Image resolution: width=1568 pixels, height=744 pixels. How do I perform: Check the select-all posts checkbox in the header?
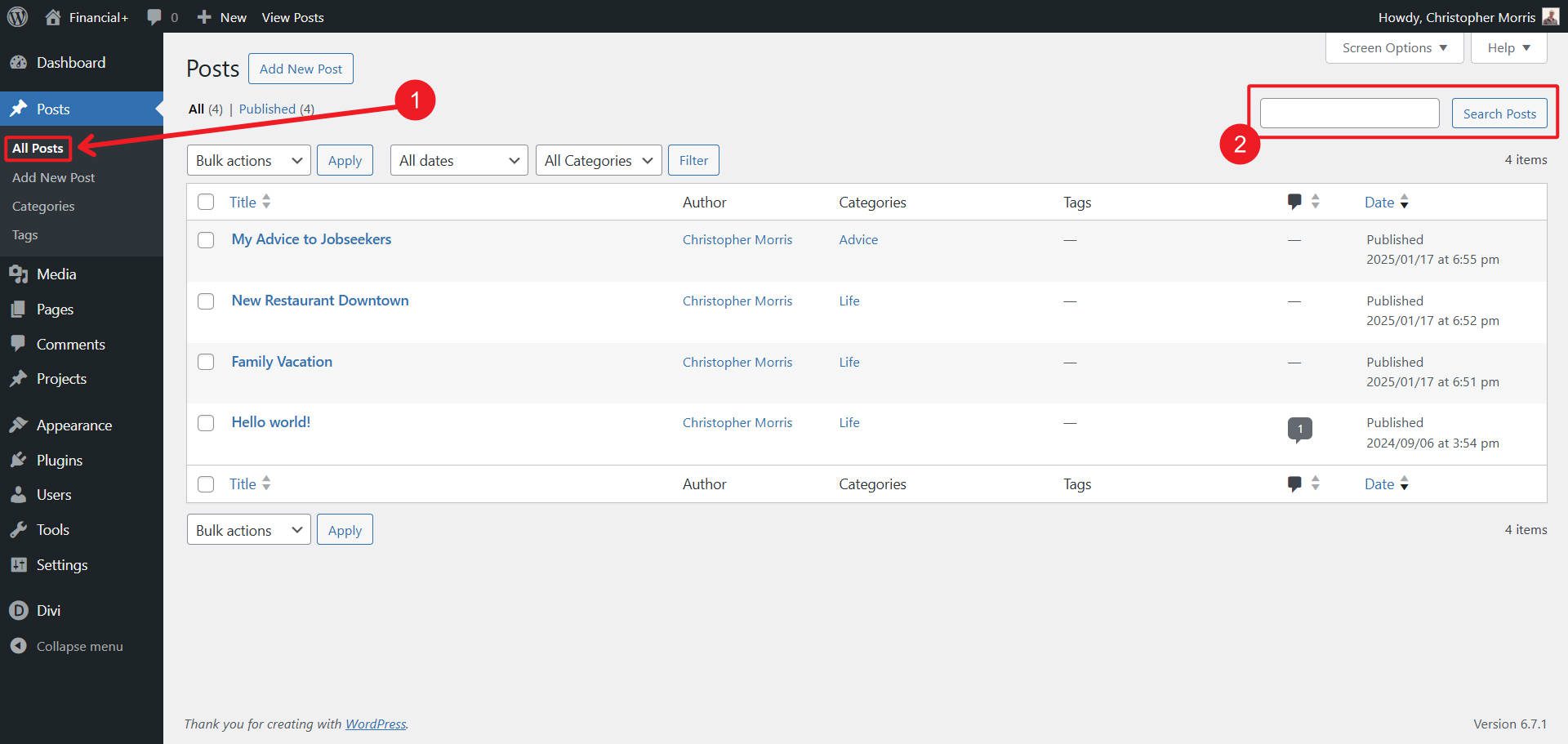pyautogui.click(x=205, y=201)
